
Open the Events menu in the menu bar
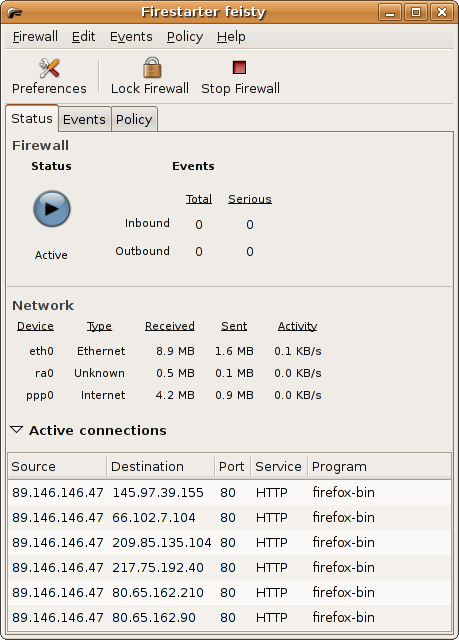point(131,37)
